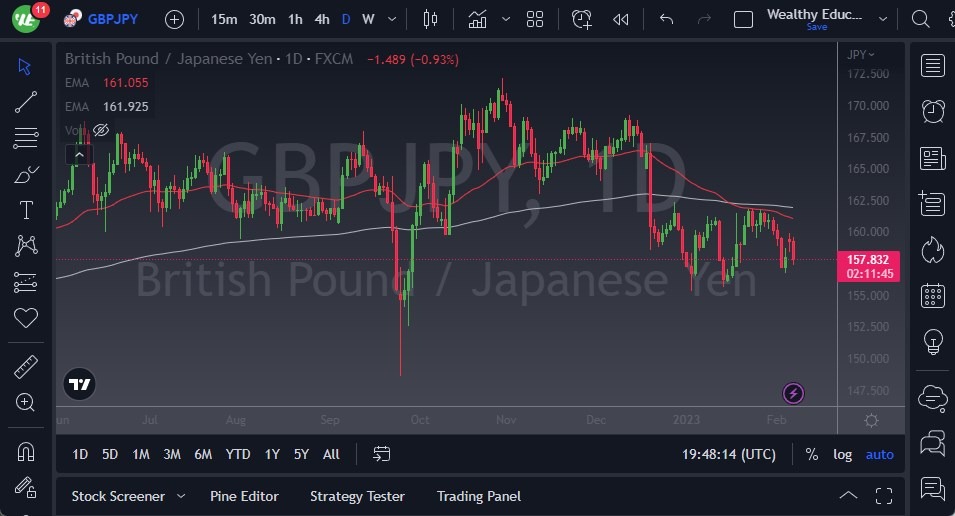955x516 pixels.
Task: Switch to the Pine Editor tab
Action: click(244, 496)
